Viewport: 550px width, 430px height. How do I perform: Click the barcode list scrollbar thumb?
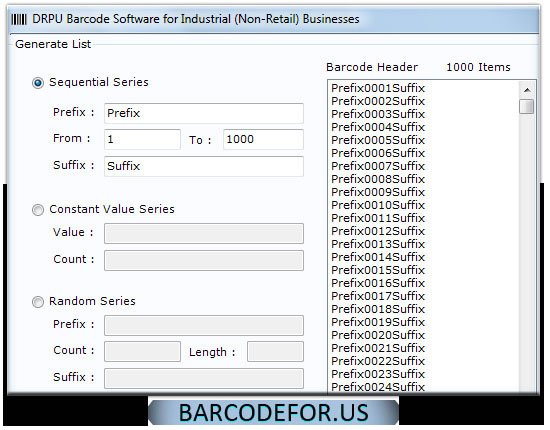(526, 107)
